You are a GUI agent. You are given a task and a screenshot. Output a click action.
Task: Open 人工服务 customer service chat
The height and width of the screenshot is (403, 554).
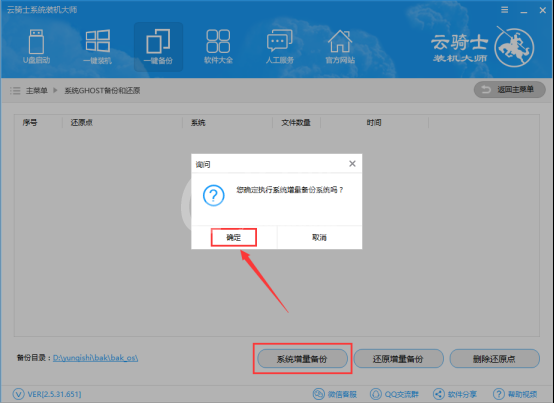[x=279, y=47]
